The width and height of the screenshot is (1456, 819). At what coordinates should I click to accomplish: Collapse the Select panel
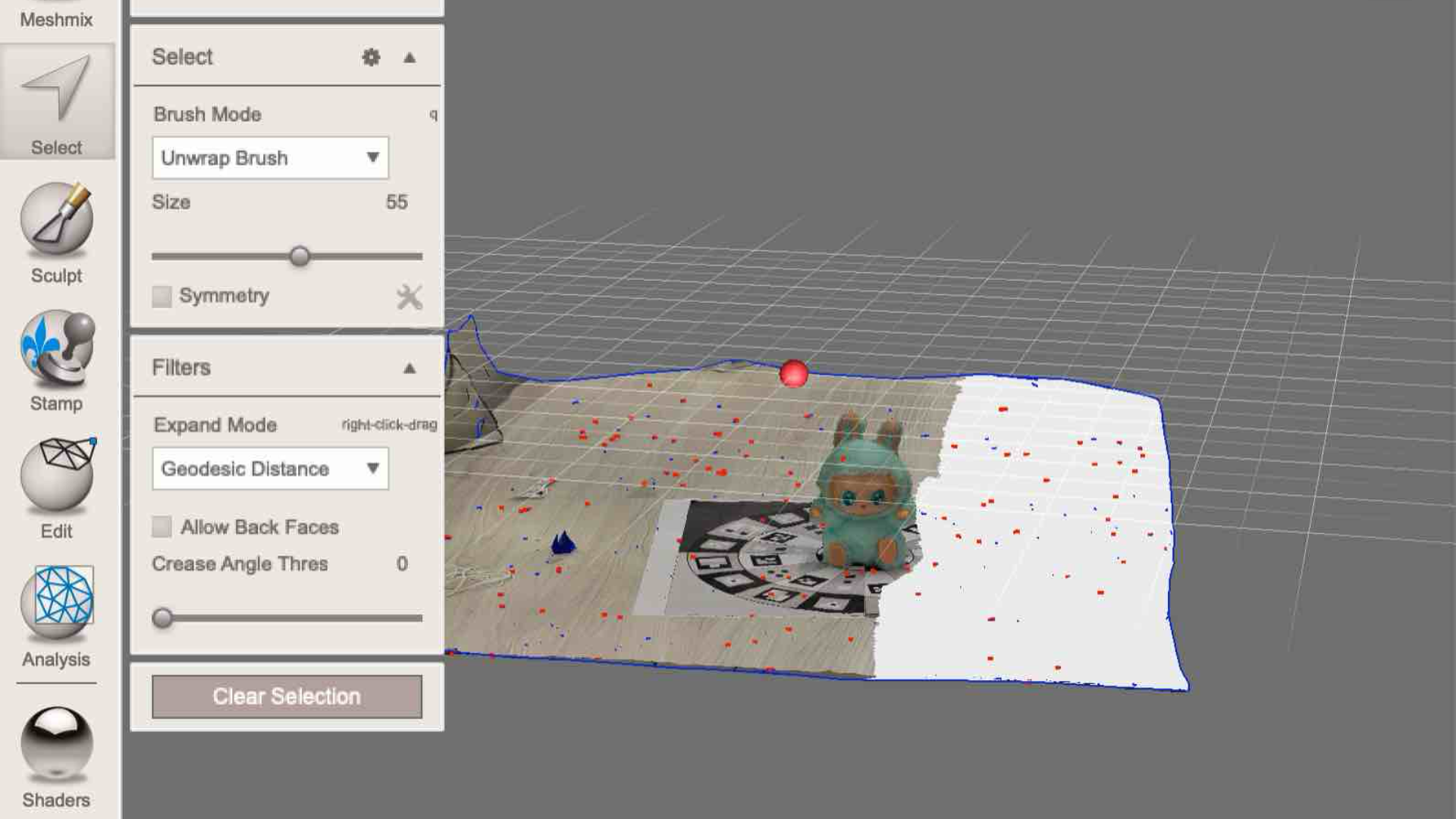pos(408,57)
